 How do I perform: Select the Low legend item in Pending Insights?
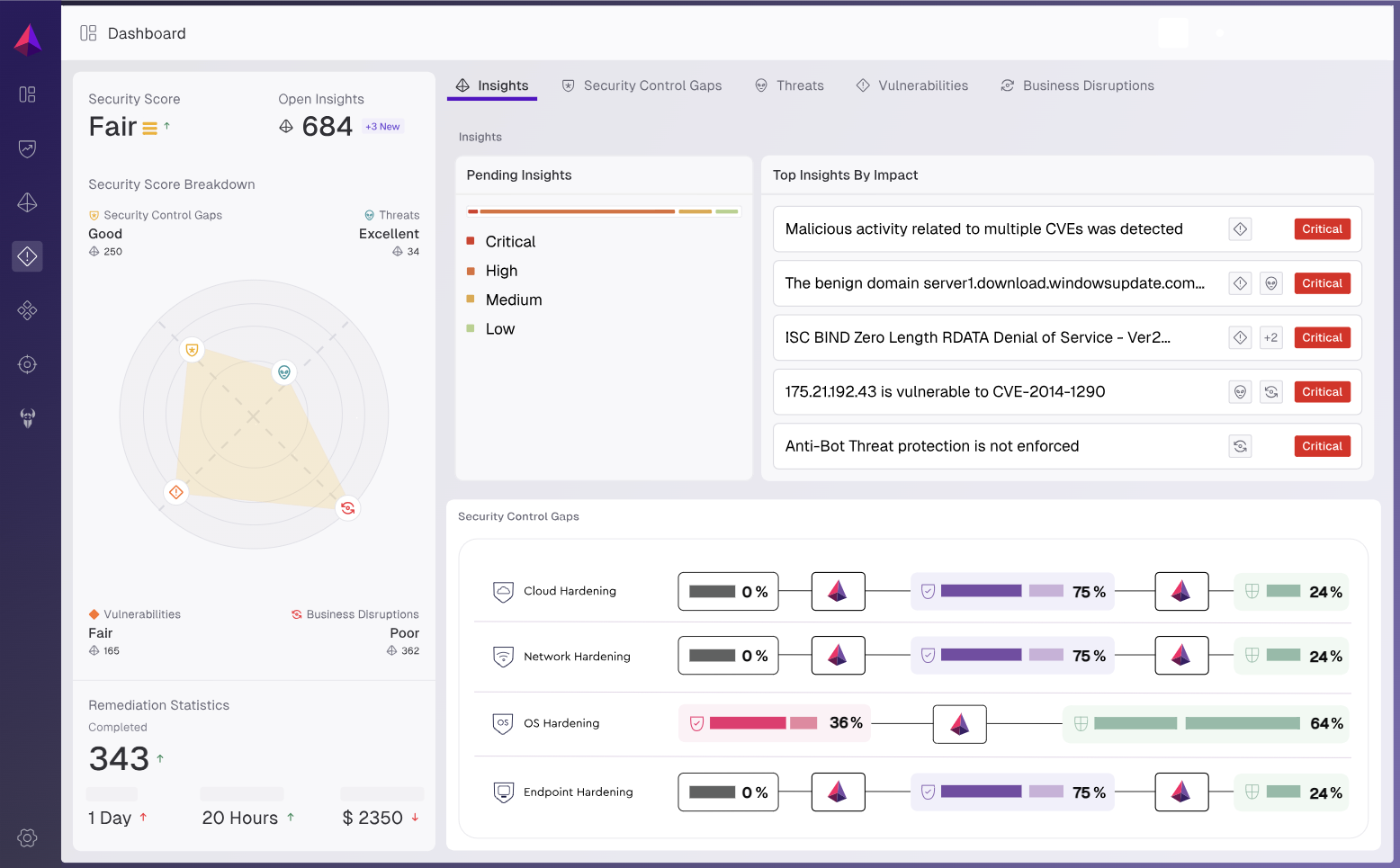tap(499, 329)
